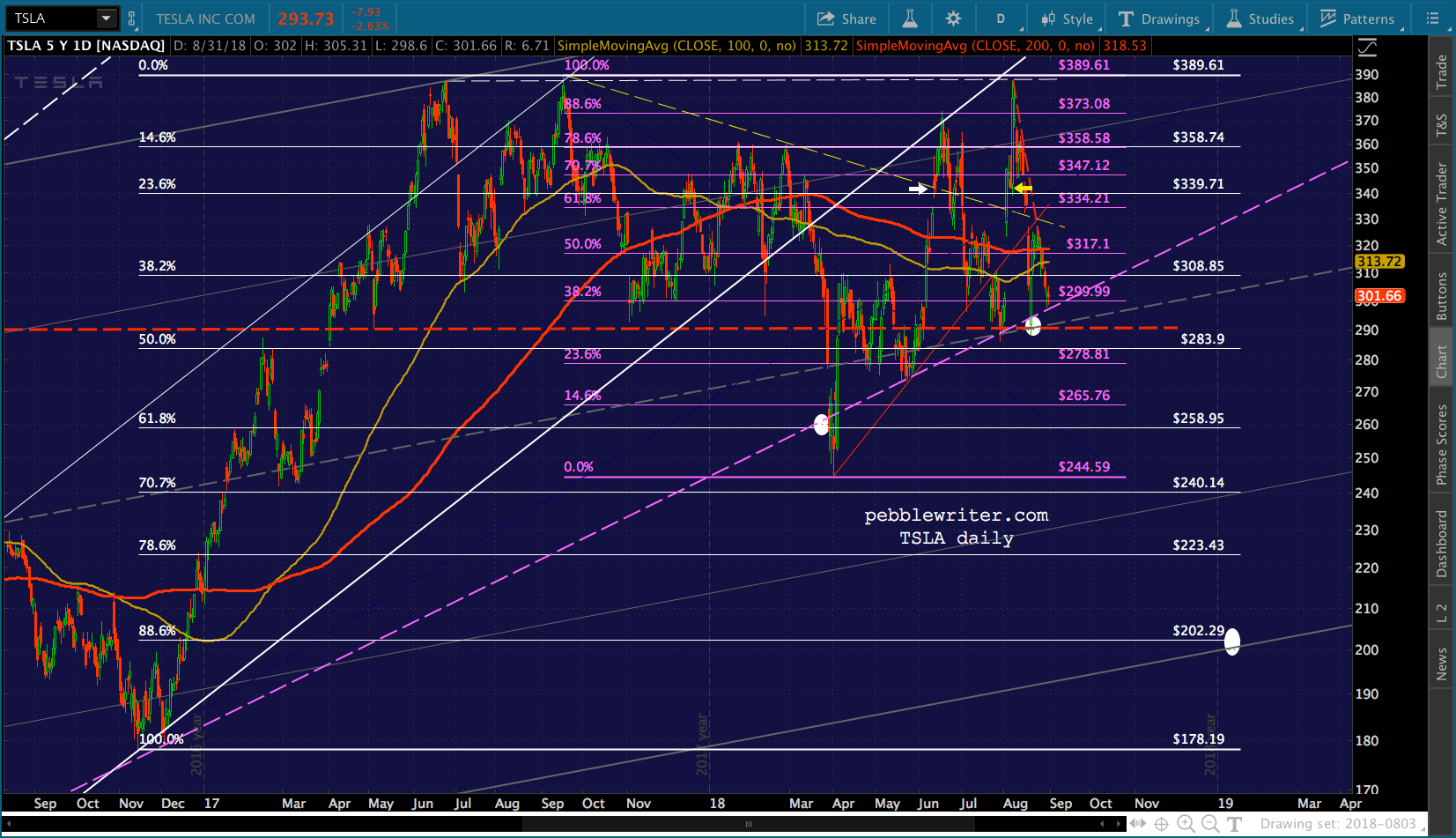1456x838 pixels.
Task: Click the $373.08 Fibonacci price label
Action: click(x=1083, y=104)
